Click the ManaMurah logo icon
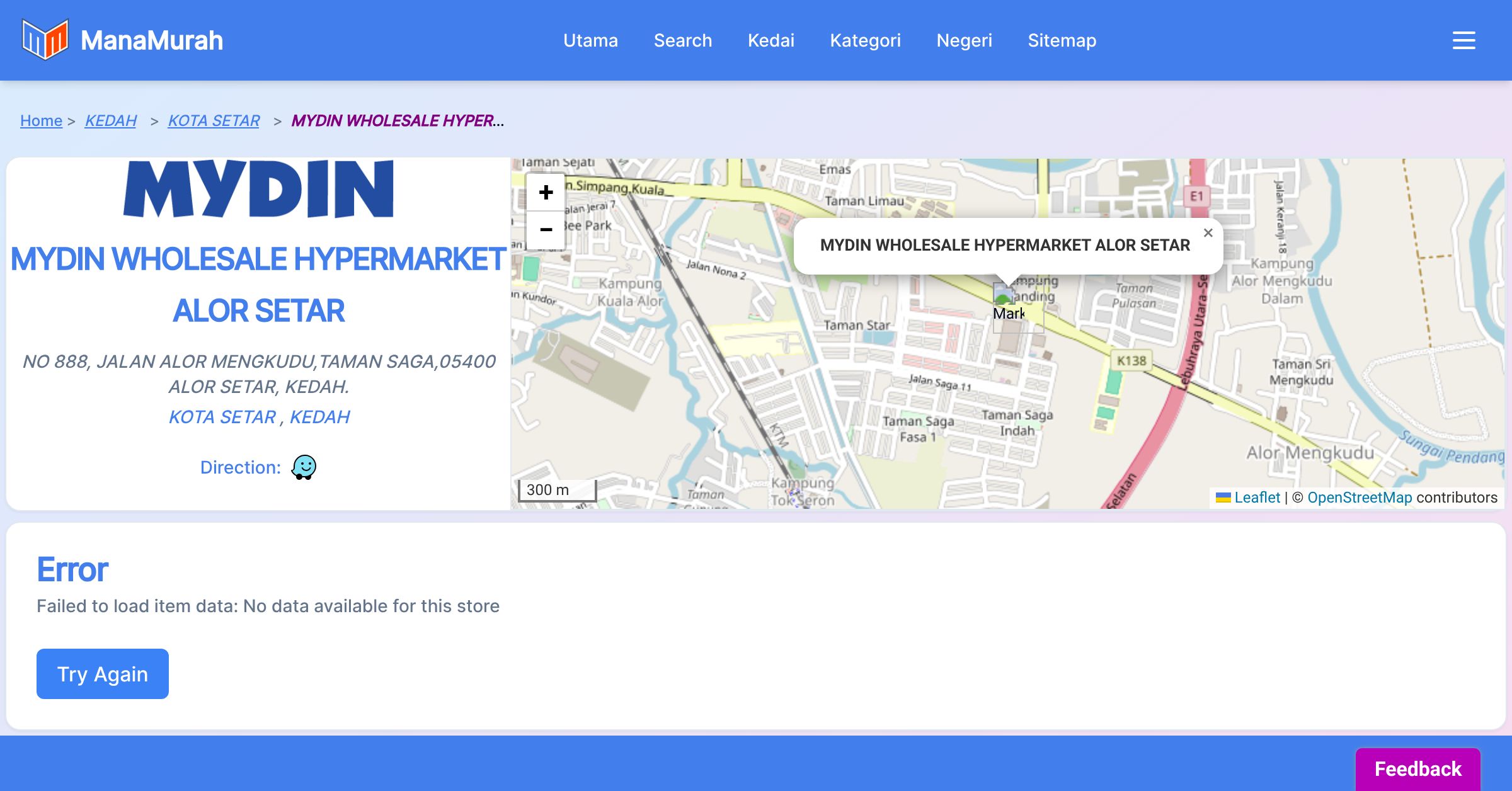 (x=45, y=40)
